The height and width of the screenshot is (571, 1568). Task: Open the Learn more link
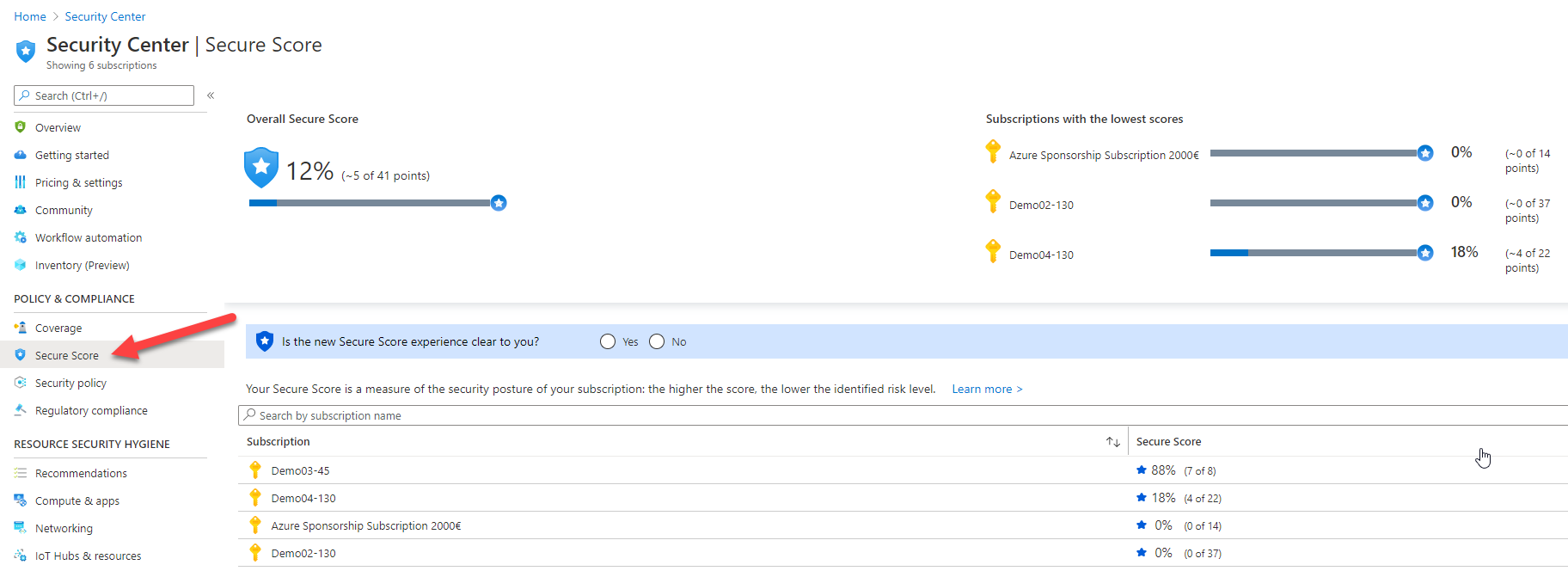click(x=987, y=389)
